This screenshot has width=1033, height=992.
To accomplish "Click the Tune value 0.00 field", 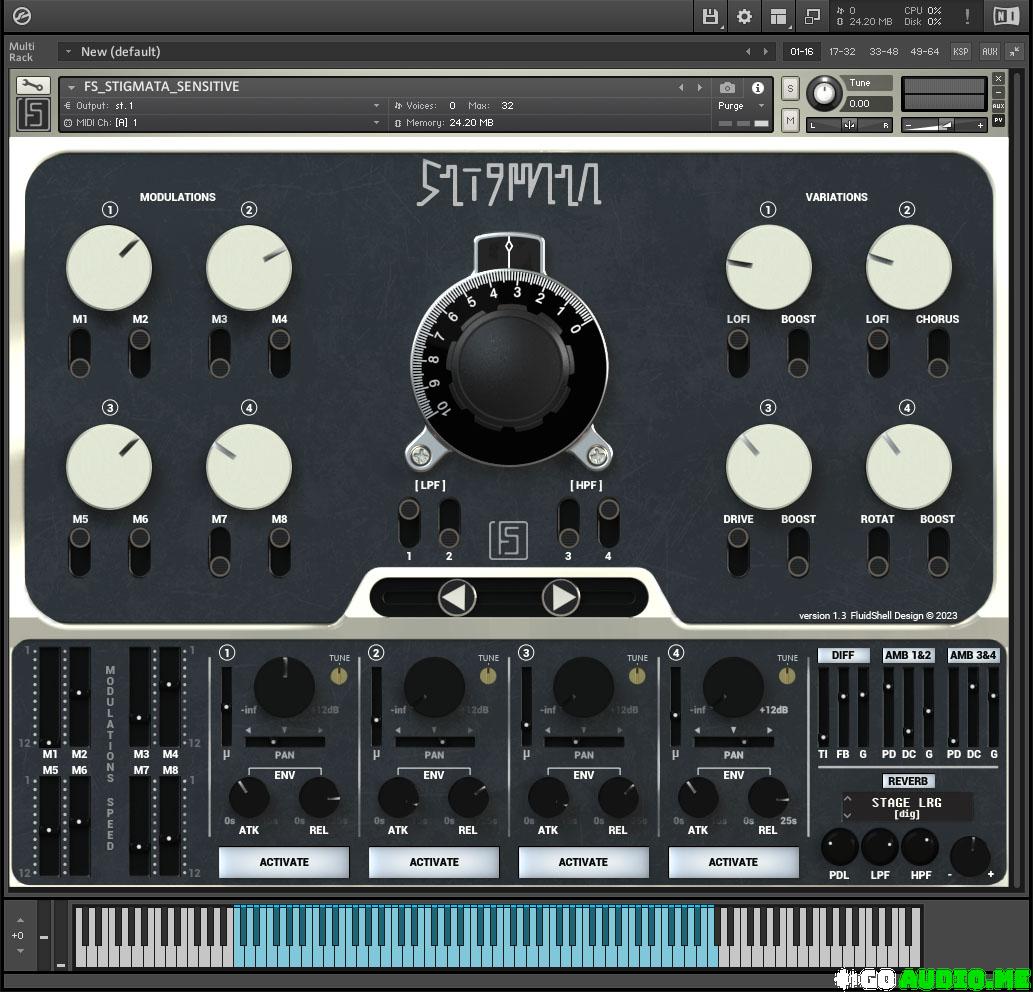I will point(868,103).
